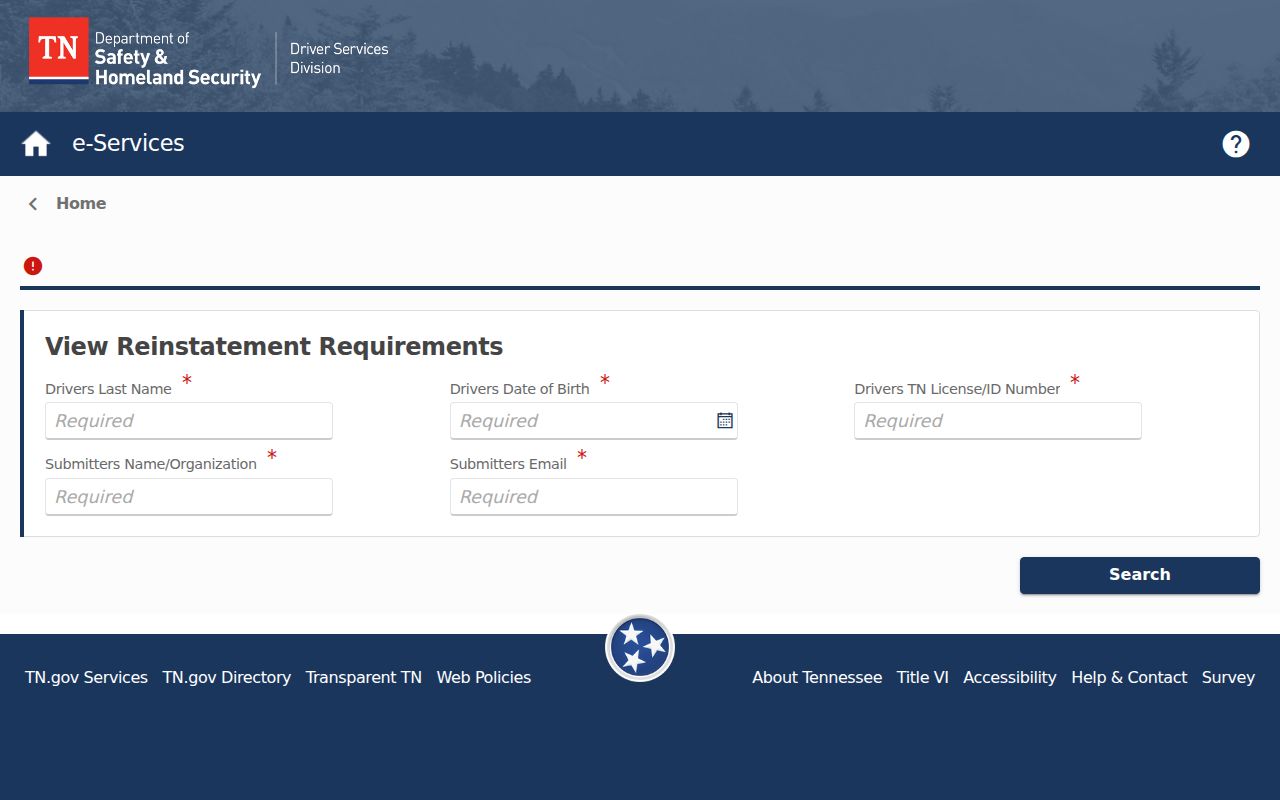Image resolution: width=1280 pixels, height=800 pixels.
Task: Open TN.gov Services footer link
Action: coord(86,677)
